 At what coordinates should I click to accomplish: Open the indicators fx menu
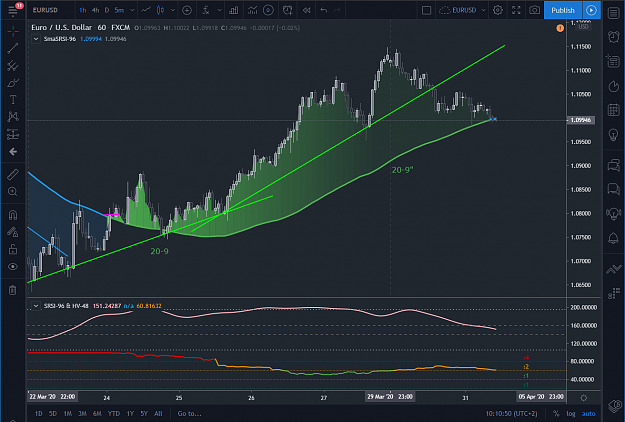pyautogui.click(x=206, y=10)
